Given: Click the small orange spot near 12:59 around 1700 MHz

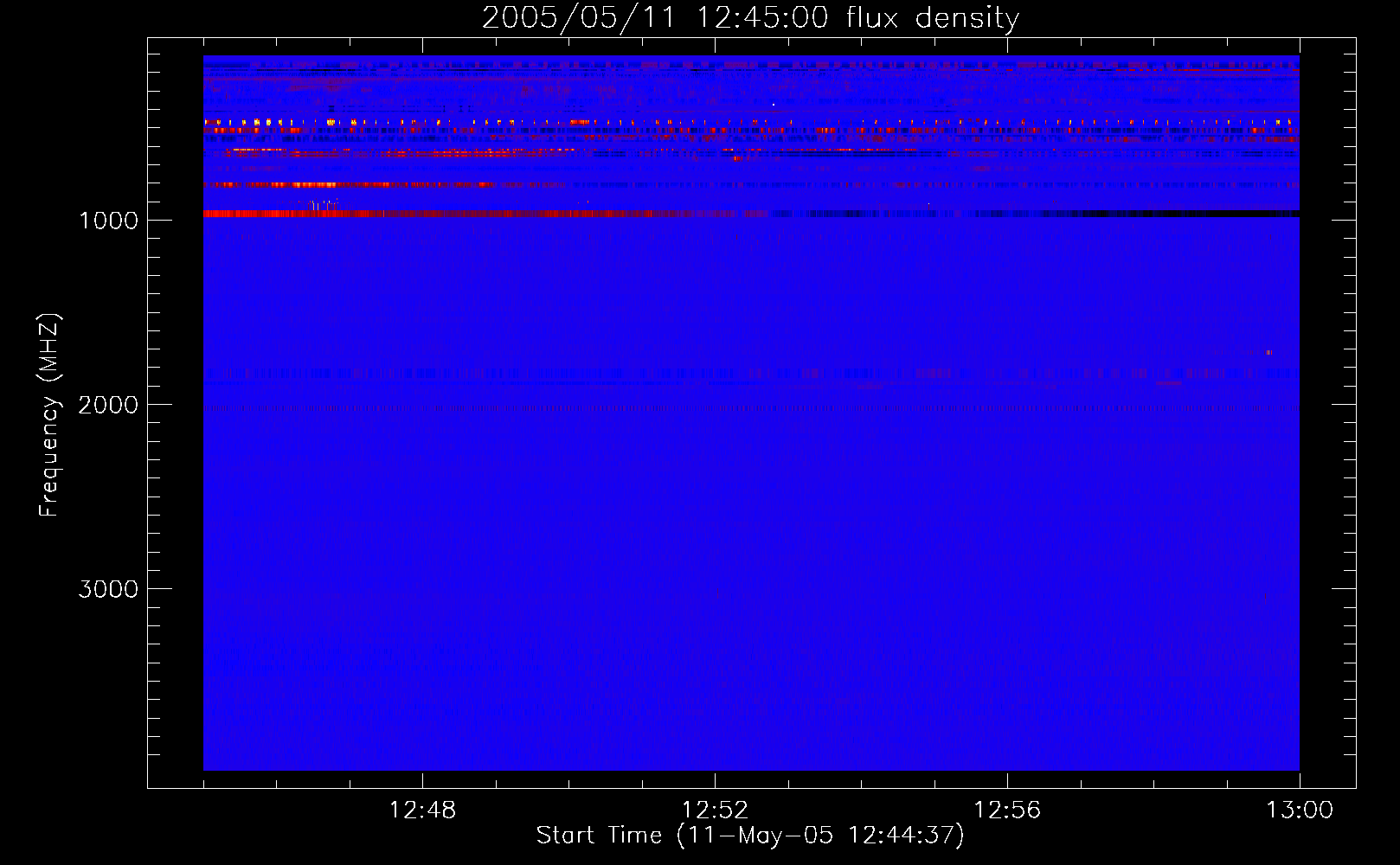Looking at the screenshot, I should click(x=1268, y=353).
